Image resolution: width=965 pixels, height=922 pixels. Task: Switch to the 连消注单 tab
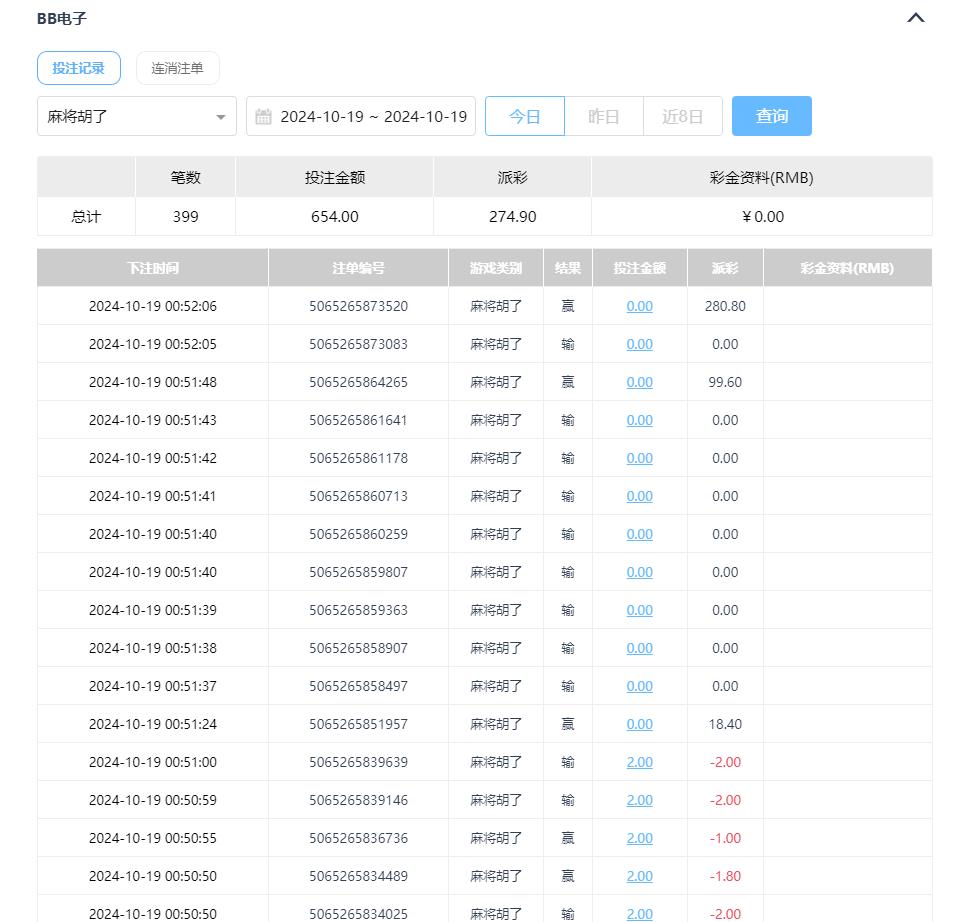(x=177, y=68)
